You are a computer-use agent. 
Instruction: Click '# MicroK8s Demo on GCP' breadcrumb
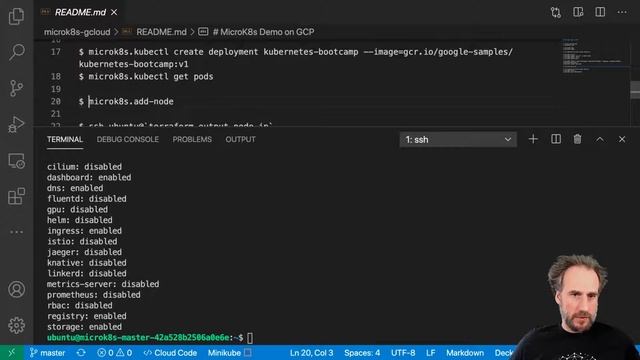tap(263, 32)
